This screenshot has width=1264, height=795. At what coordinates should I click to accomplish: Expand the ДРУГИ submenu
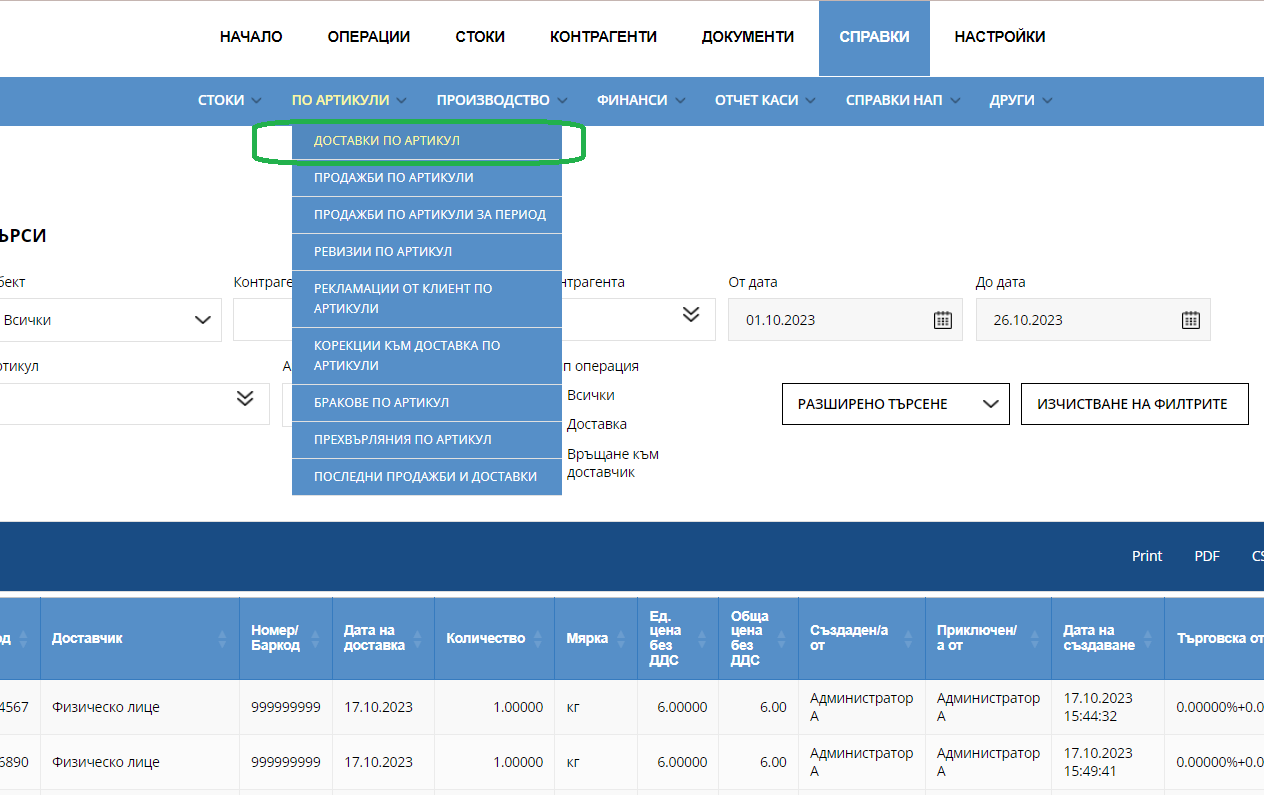1021,100
